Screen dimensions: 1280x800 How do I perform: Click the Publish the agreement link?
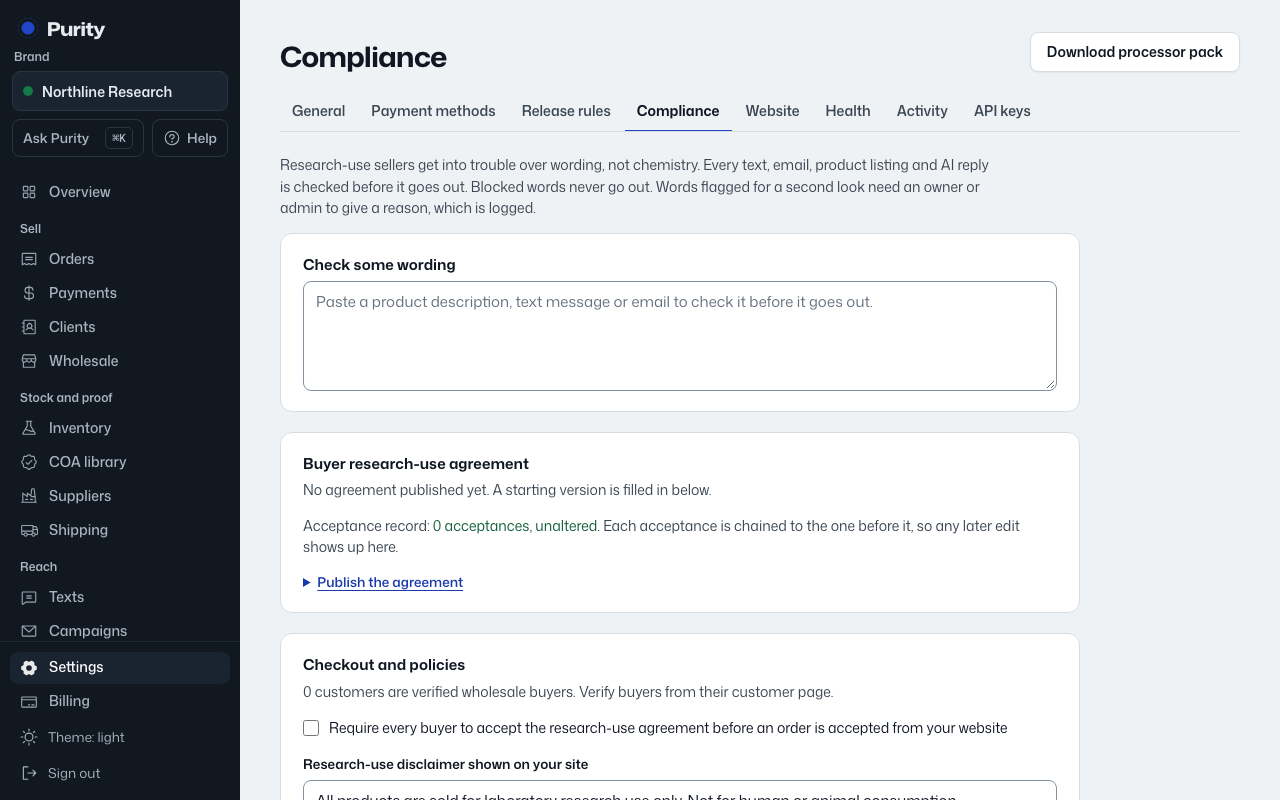[390, 582]
